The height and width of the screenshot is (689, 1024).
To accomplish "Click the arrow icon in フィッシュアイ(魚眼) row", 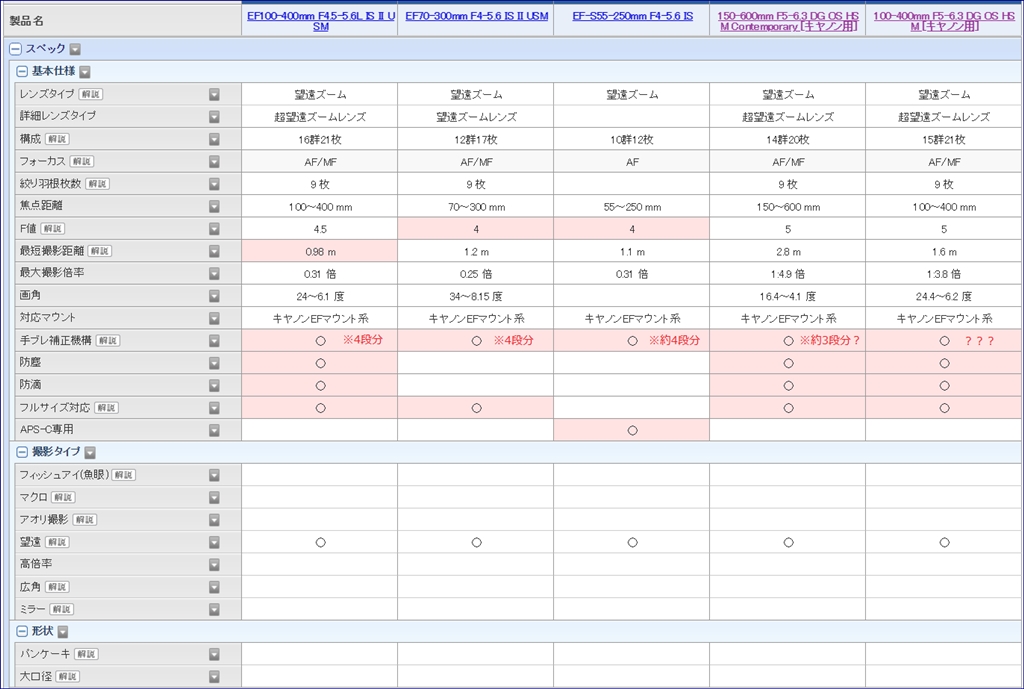I will [214, 475].
